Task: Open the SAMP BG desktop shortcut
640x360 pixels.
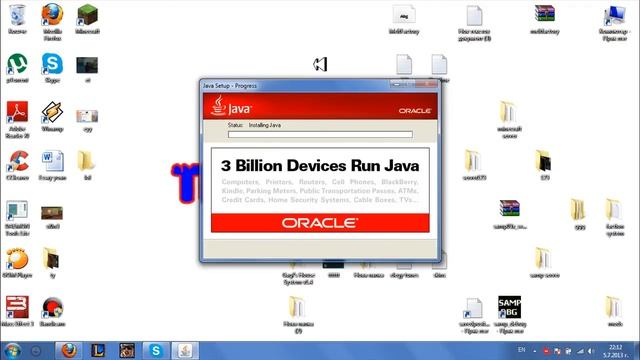Action: (x=509, y=307)
